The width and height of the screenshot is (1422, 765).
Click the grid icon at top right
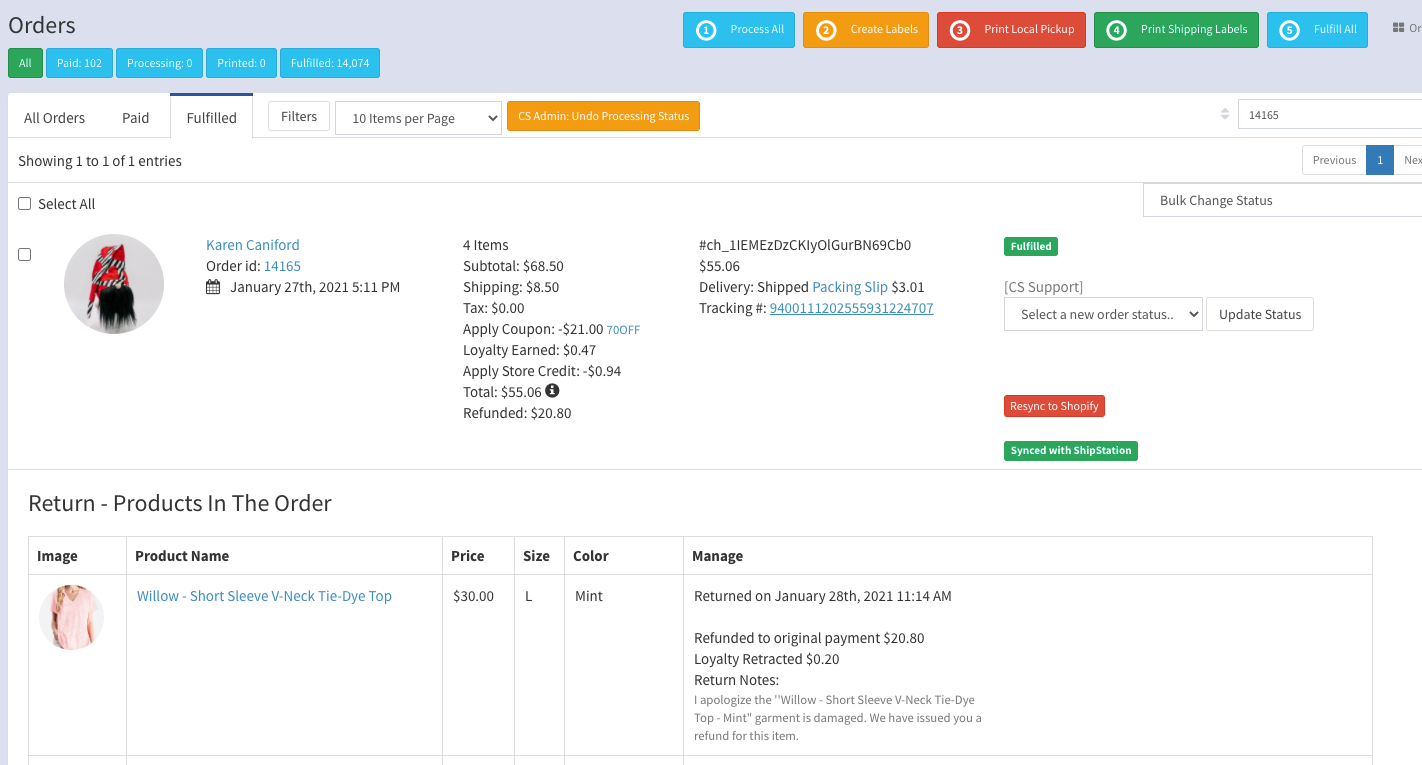coord(1398,28)
